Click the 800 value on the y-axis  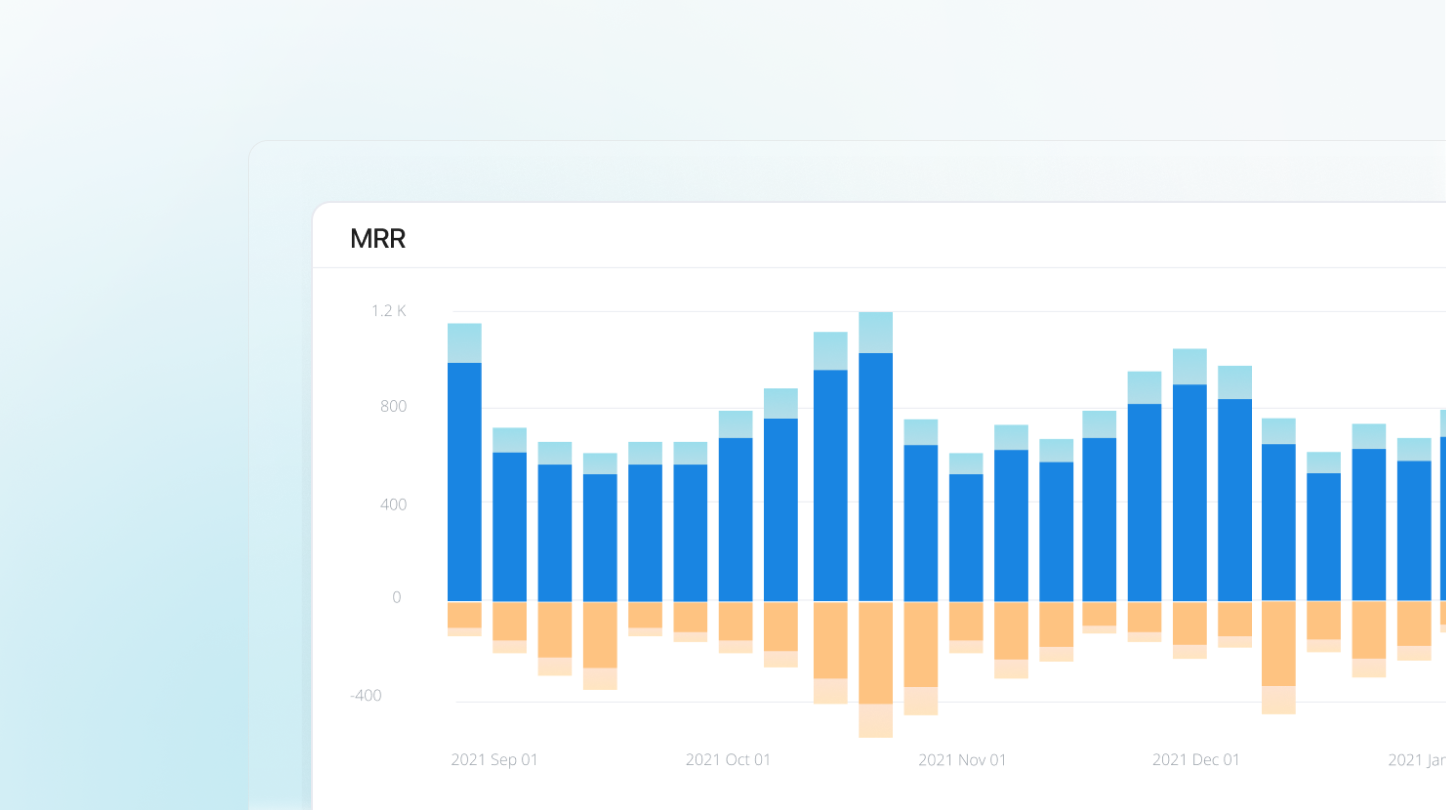(x=392, y=406)
